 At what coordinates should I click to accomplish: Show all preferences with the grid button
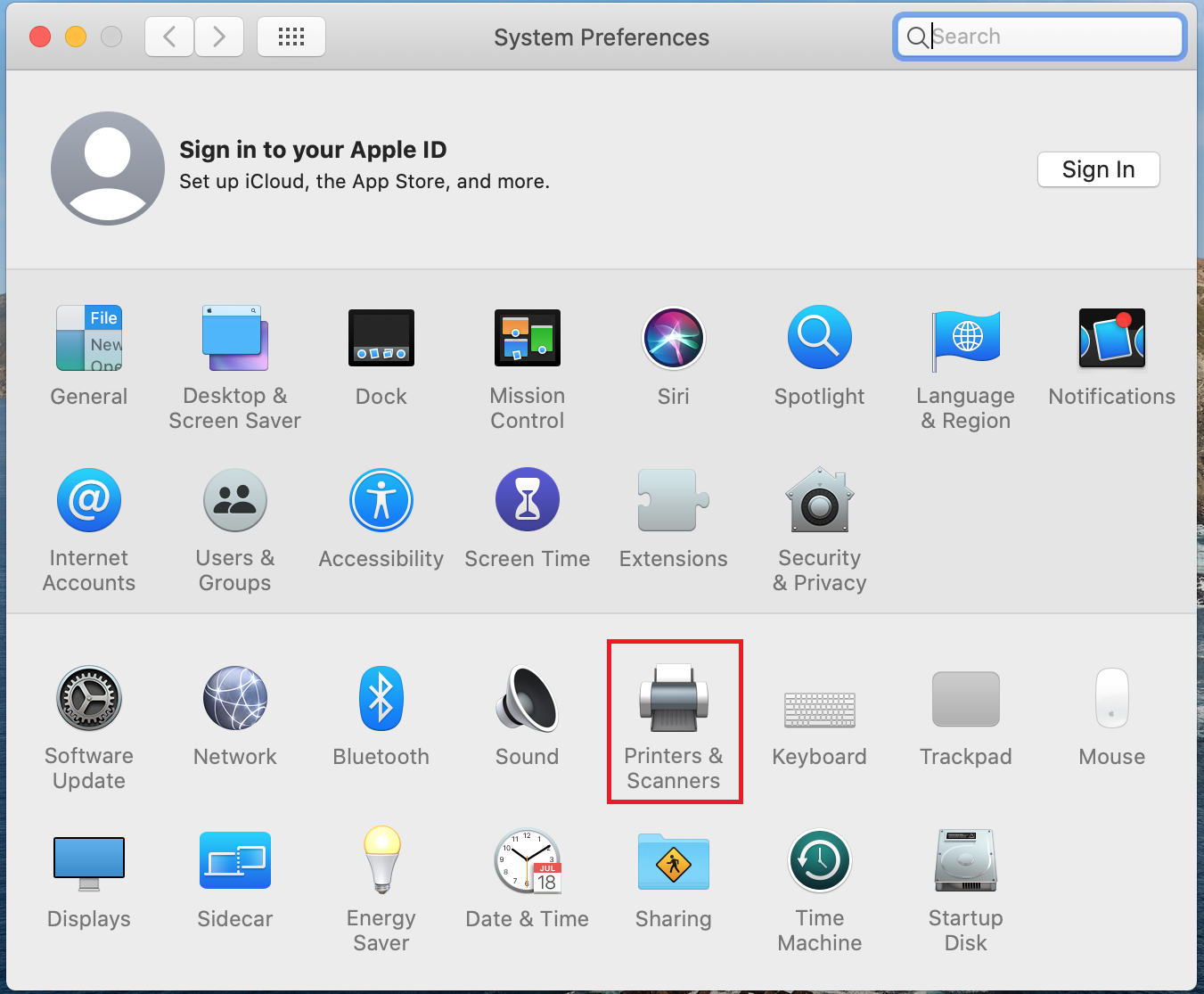pos(291,37)
